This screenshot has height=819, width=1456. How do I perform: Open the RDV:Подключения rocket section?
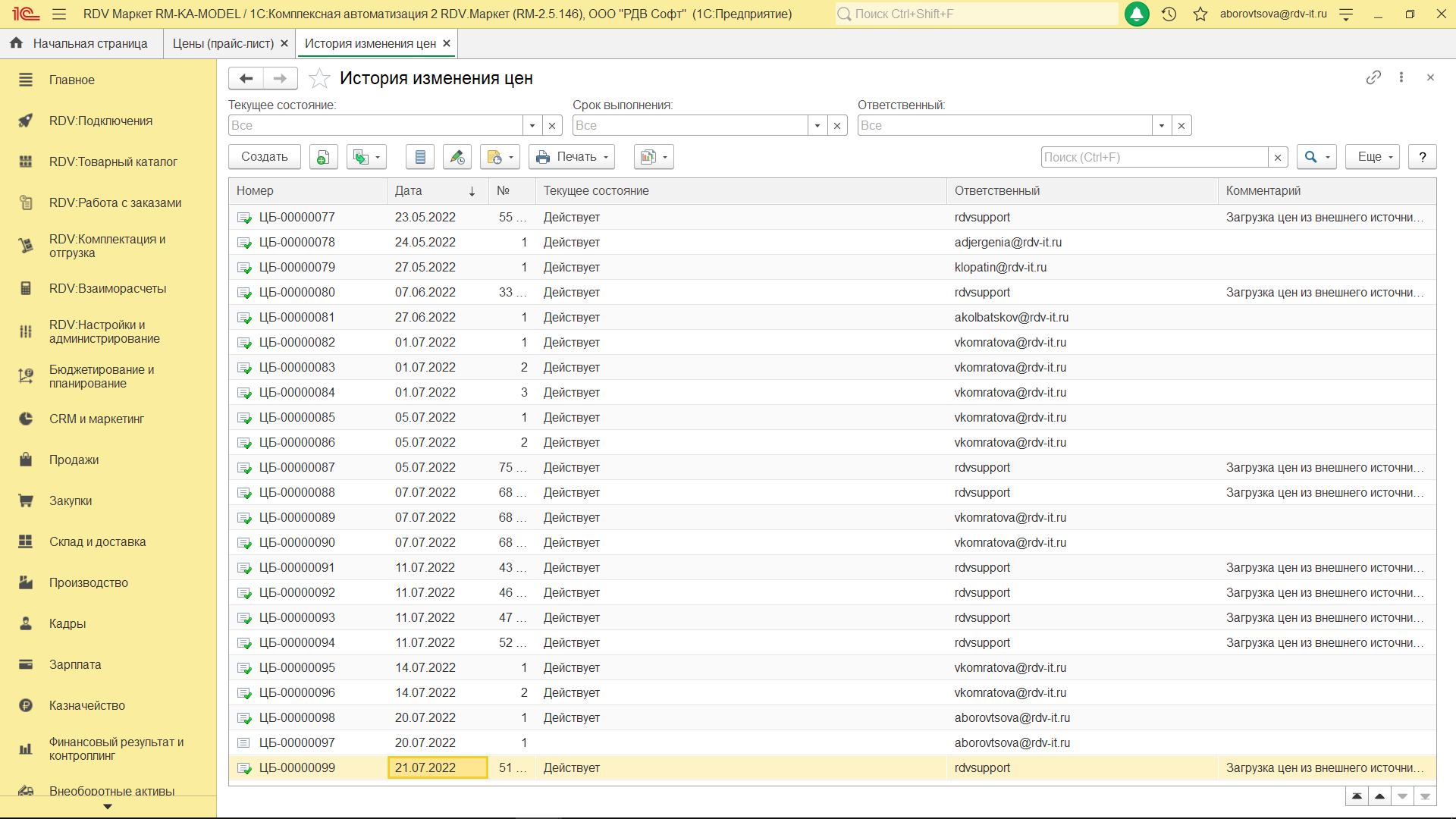[100, 121]
